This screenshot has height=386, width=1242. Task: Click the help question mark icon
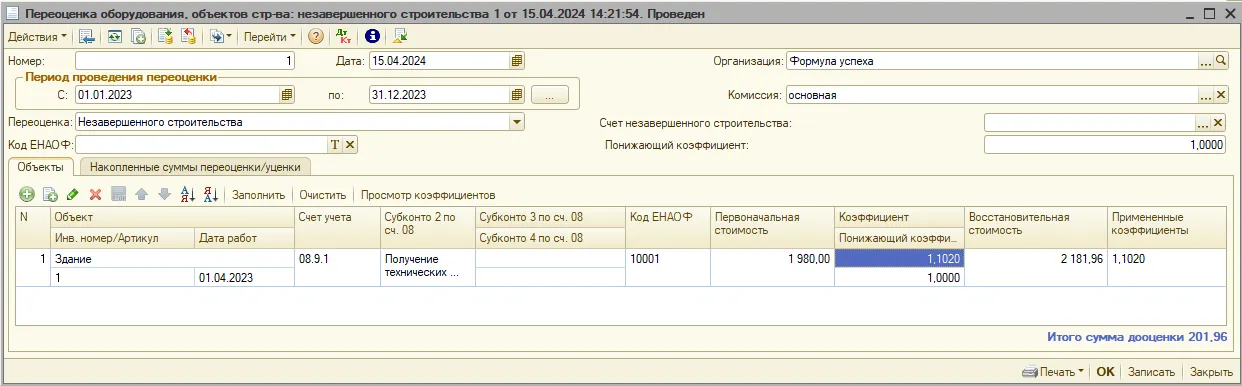coord(316,36)
